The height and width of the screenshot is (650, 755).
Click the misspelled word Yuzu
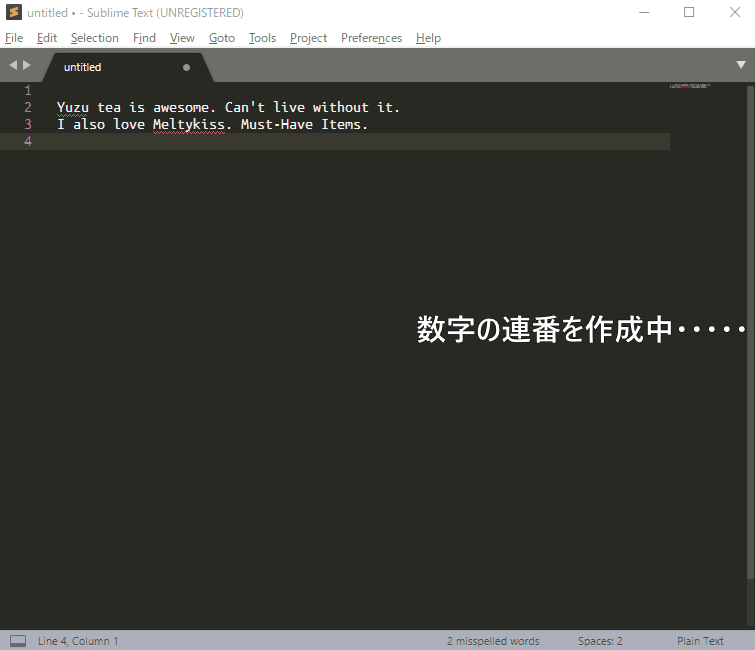pos(73,107)
